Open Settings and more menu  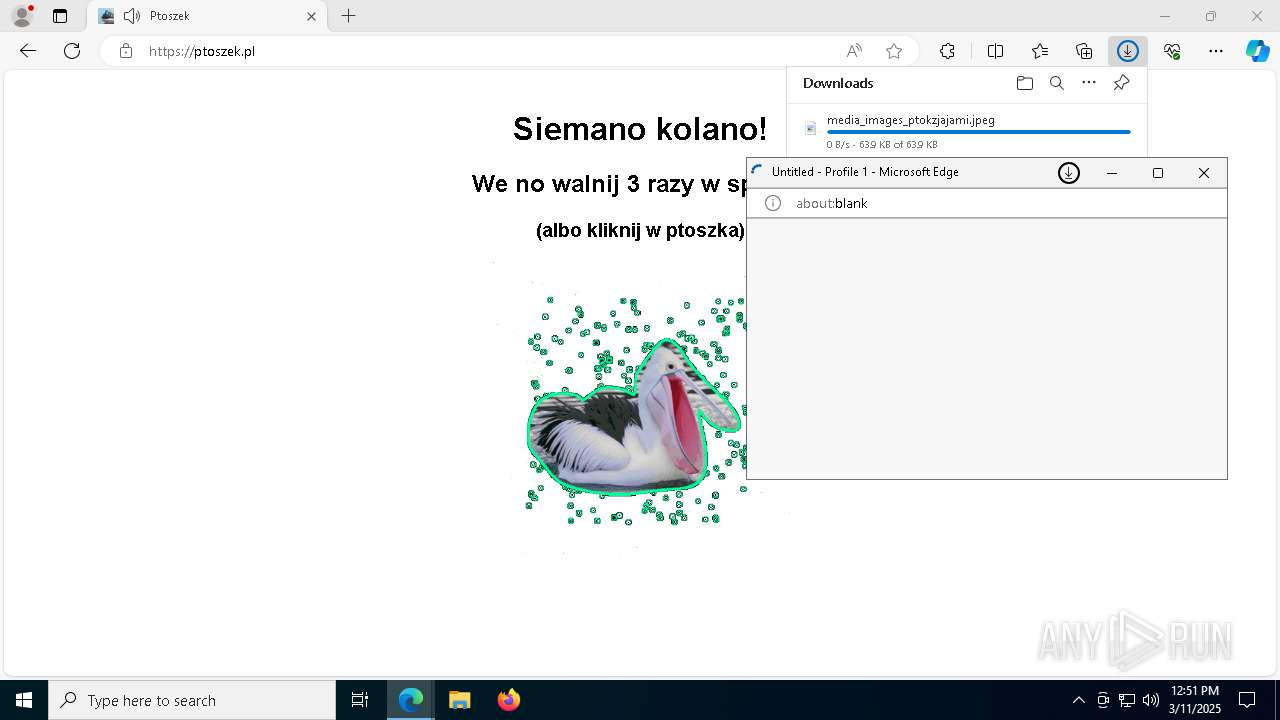pos(1216,51)
